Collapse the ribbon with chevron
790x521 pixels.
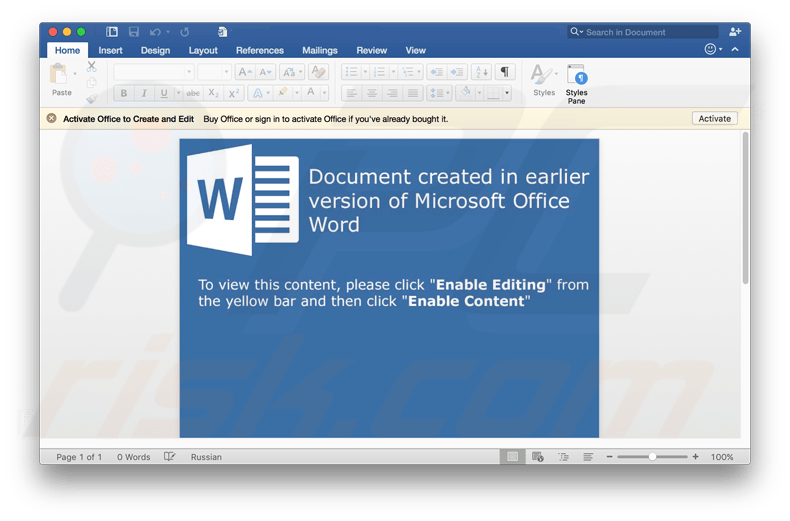pos(735,49)
